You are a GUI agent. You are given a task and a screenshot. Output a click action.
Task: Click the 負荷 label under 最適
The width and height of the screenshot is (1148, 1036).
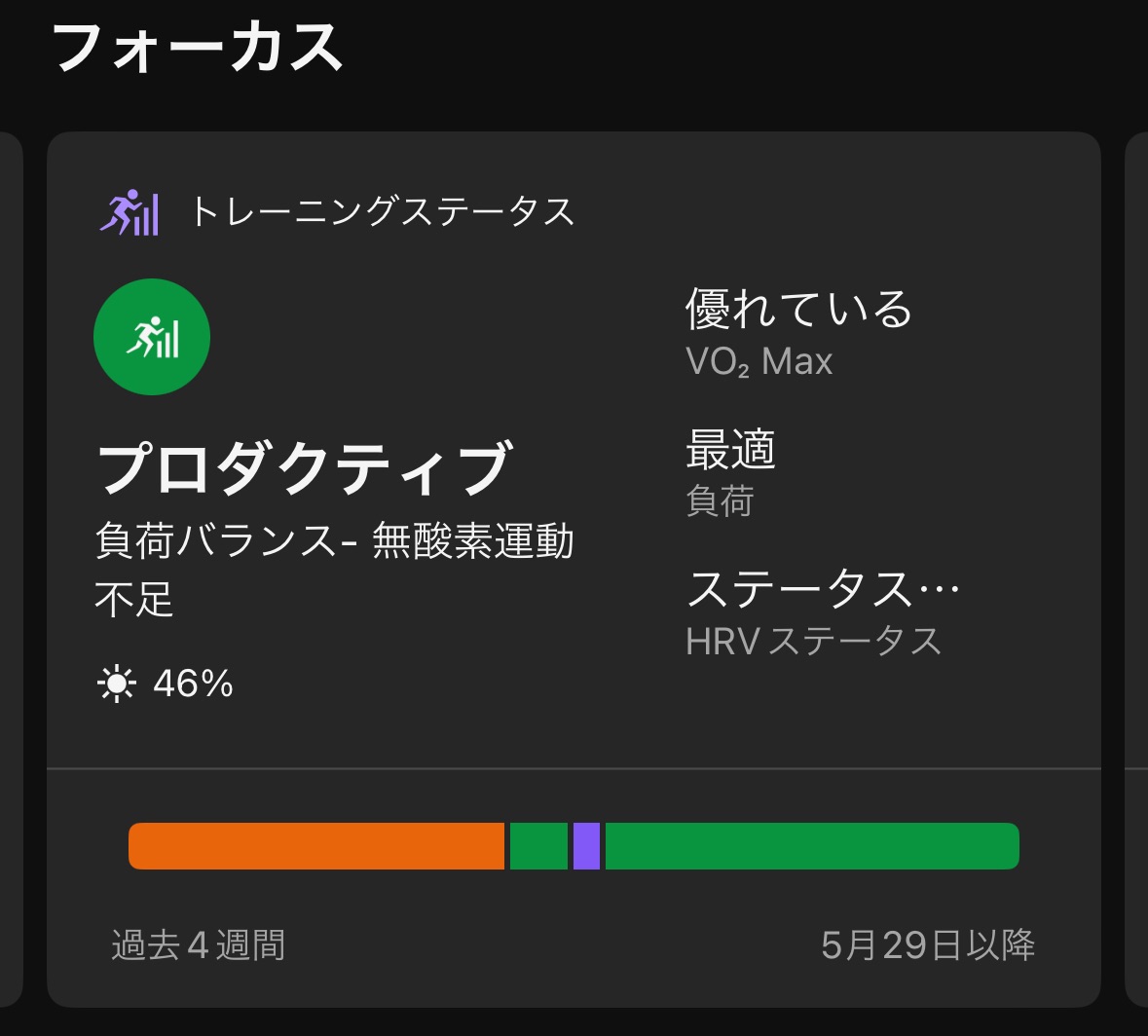[x=720, y=501]
